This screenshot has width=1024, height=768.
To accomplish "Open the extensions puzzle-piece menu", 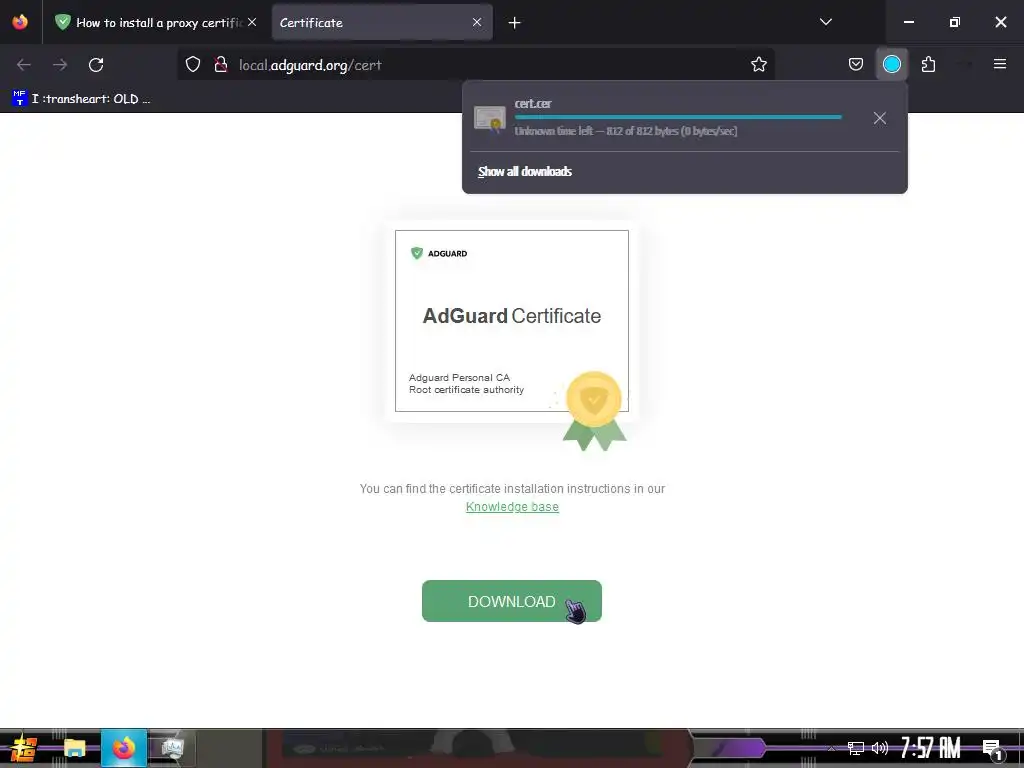I will coord(928,65).
